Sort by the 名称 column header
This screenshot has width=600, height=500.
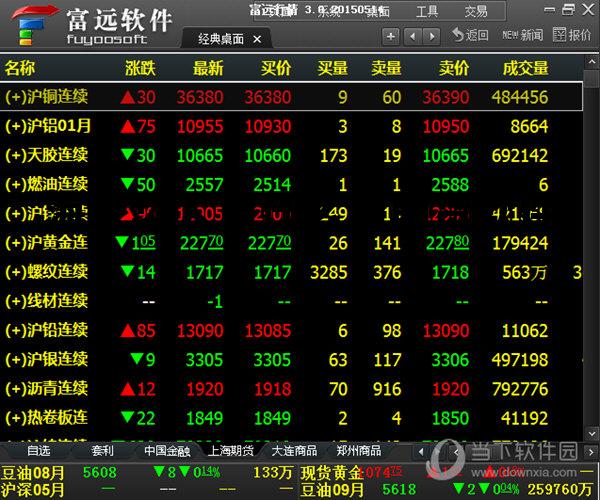(20, 68)
